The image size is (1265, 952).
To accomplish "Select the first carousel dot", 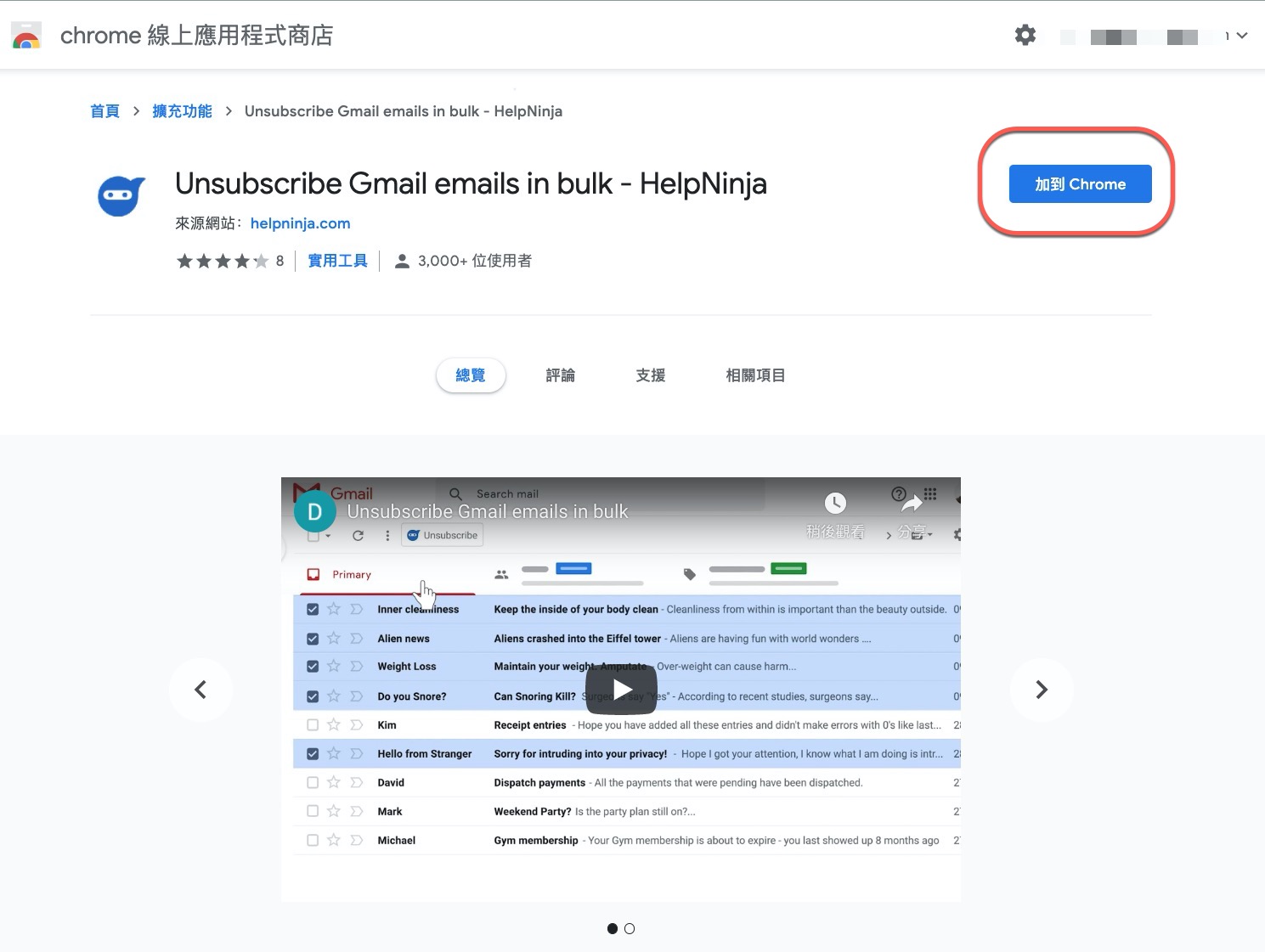I will click(x=613, y=929).
